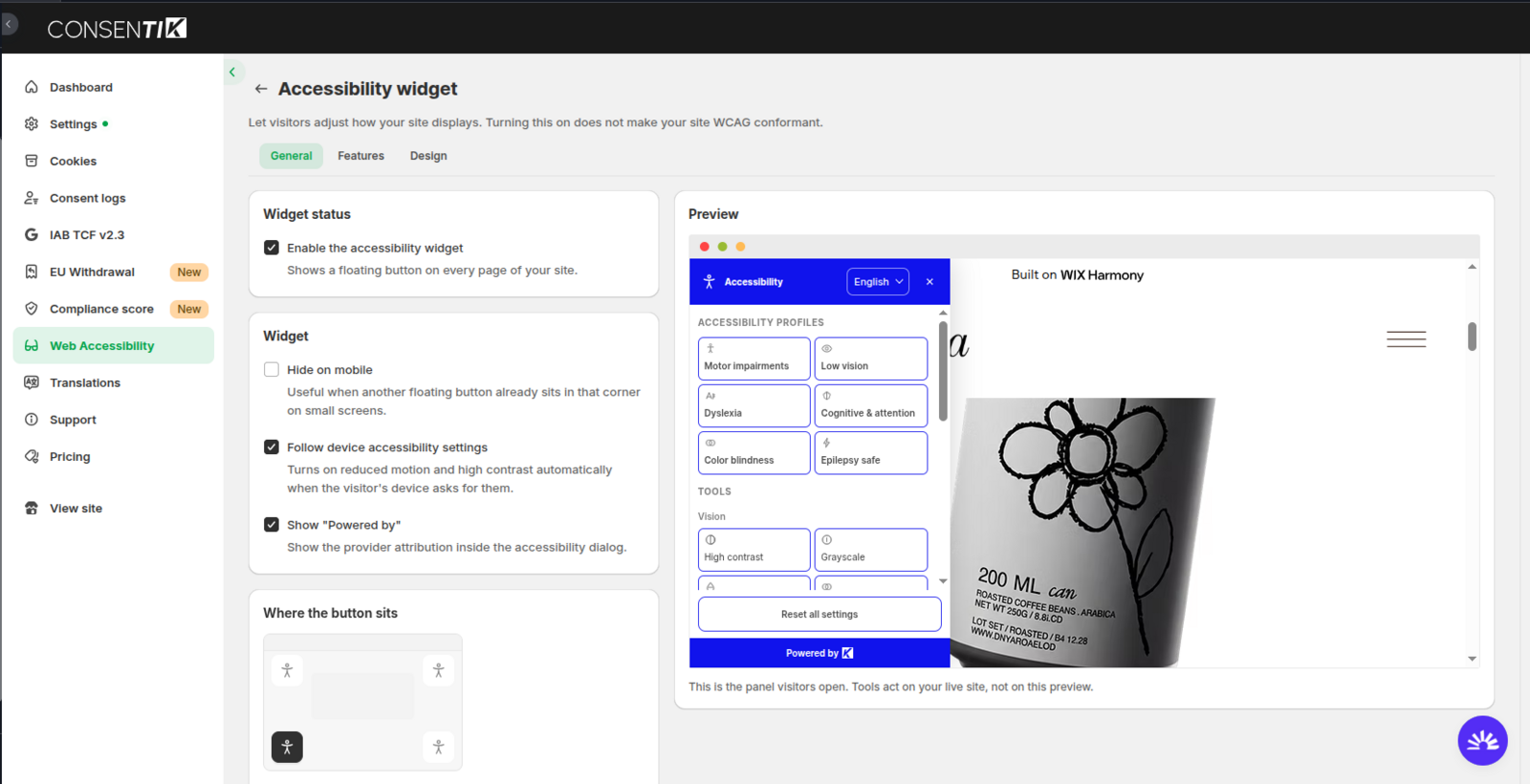Image resolution: width=1530 pixels, height=784 pixels.
Task: Select the Dyslexia profile
Action: [754, 405]
